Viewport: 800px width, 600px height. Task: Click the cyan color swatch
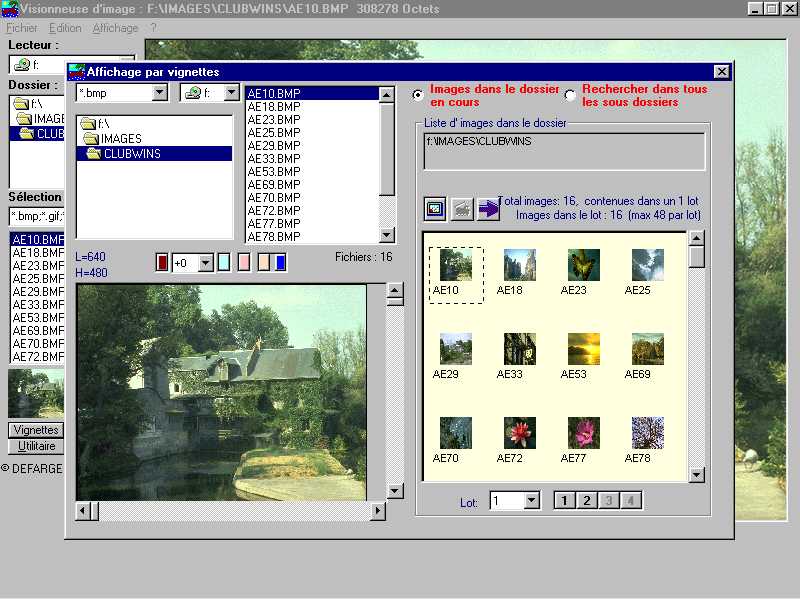point(224,262)
